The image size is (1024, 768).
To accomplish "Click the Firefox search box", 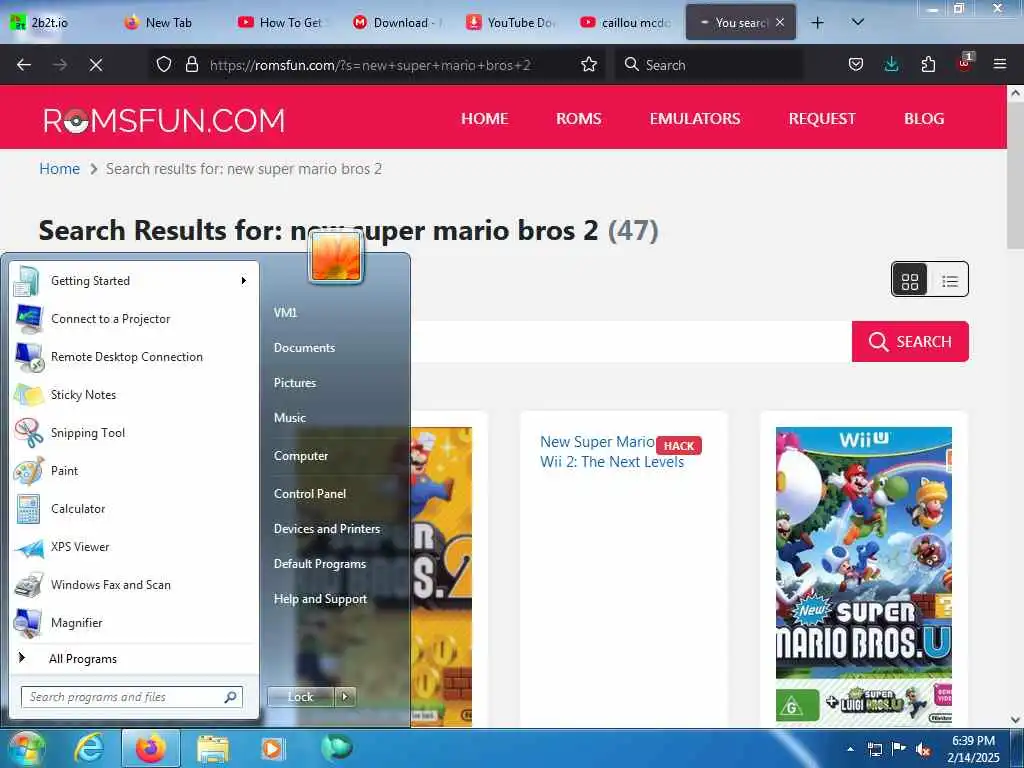I will tap(710, 65).
